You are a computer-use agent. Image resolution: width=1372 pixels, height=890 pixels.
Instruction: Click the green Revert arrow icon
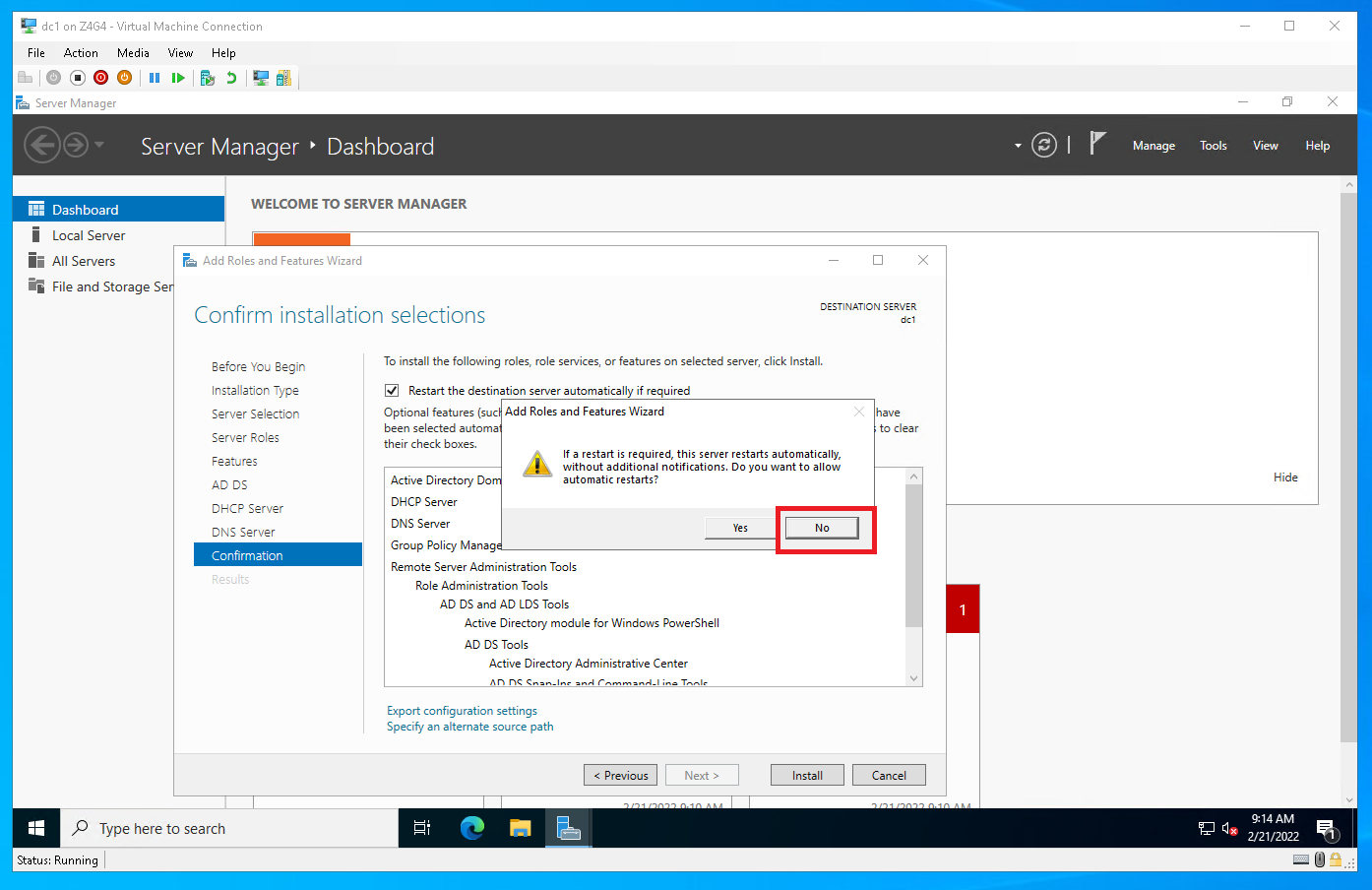[231, 78]
